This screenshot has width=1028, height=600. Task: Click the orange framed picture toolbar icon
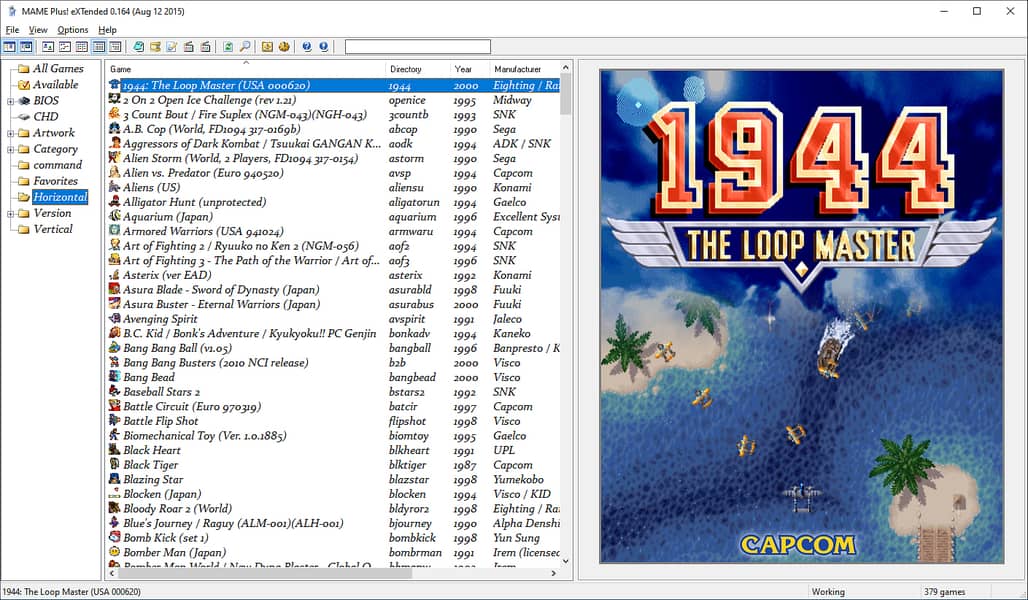click(x=267, y=47)
